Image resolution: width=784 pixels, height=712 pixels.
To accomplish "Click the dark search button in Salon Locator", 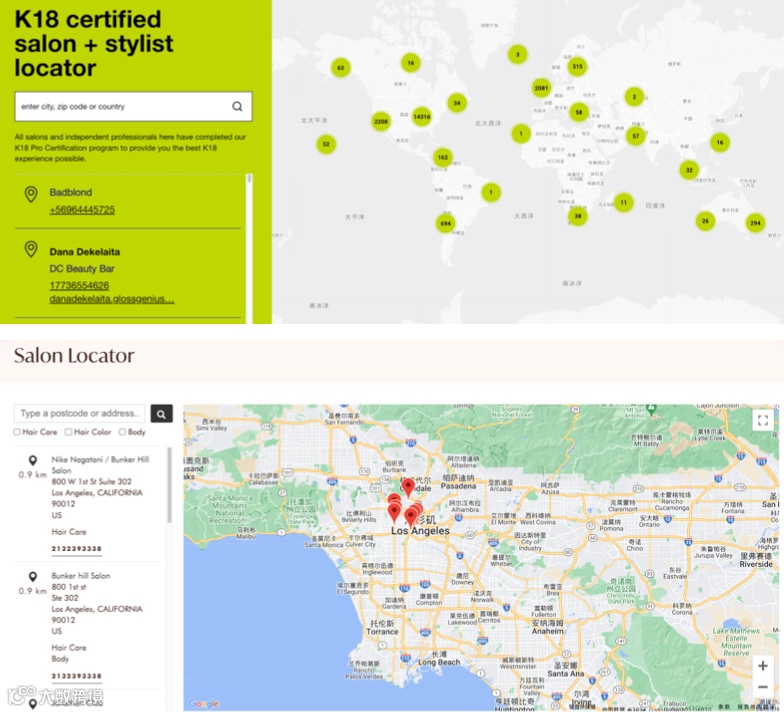I will point(162,414).
